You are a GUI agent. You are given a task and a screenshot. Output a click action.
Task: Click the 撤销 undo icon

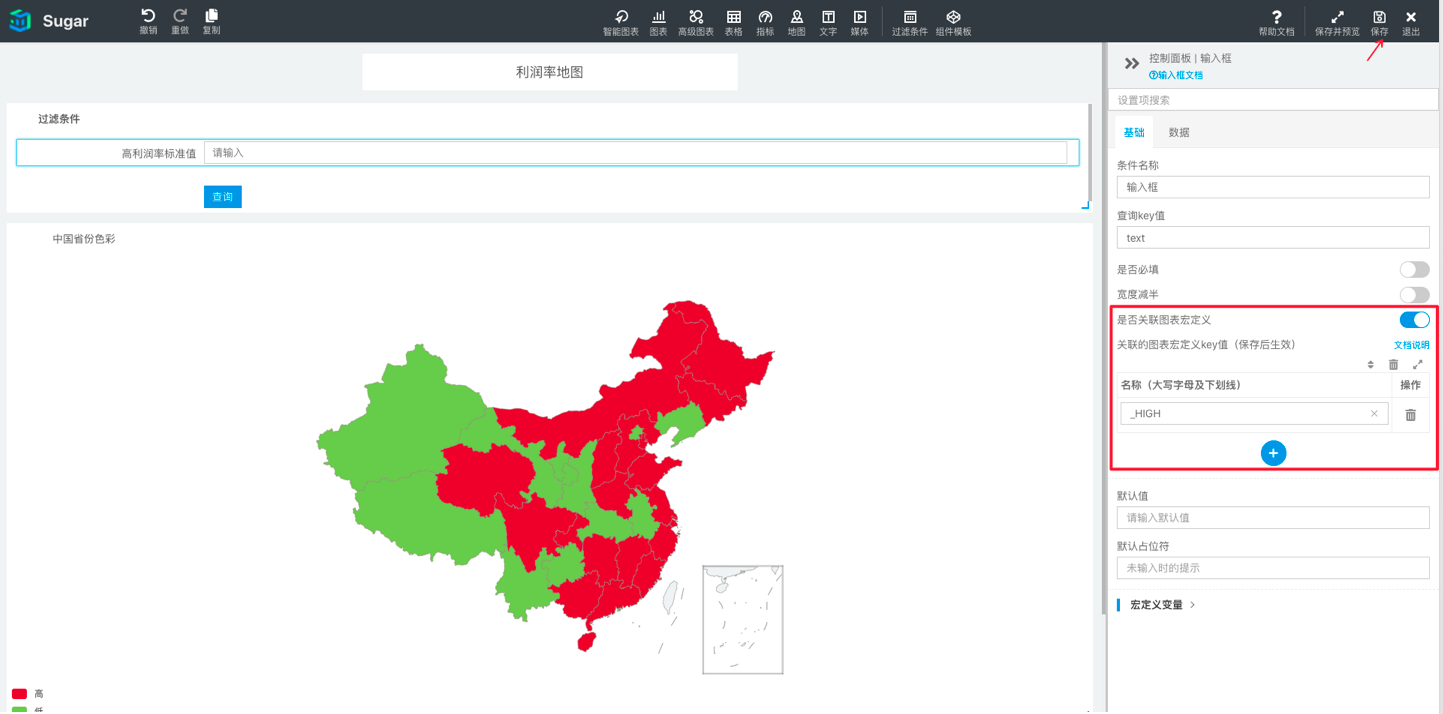[148, 17]
